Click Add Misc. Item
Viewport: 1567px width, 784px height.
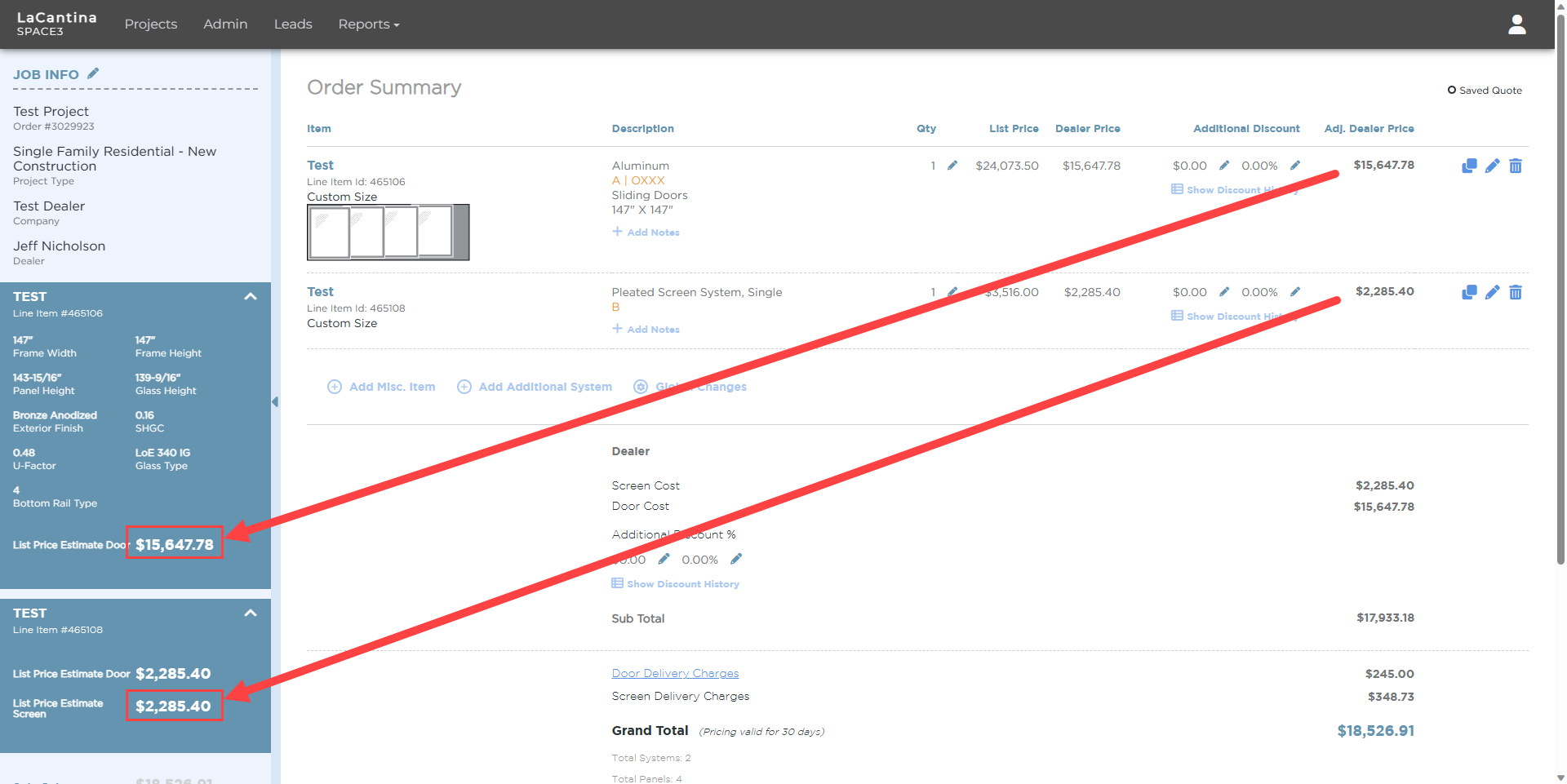[x=381, y=387]
